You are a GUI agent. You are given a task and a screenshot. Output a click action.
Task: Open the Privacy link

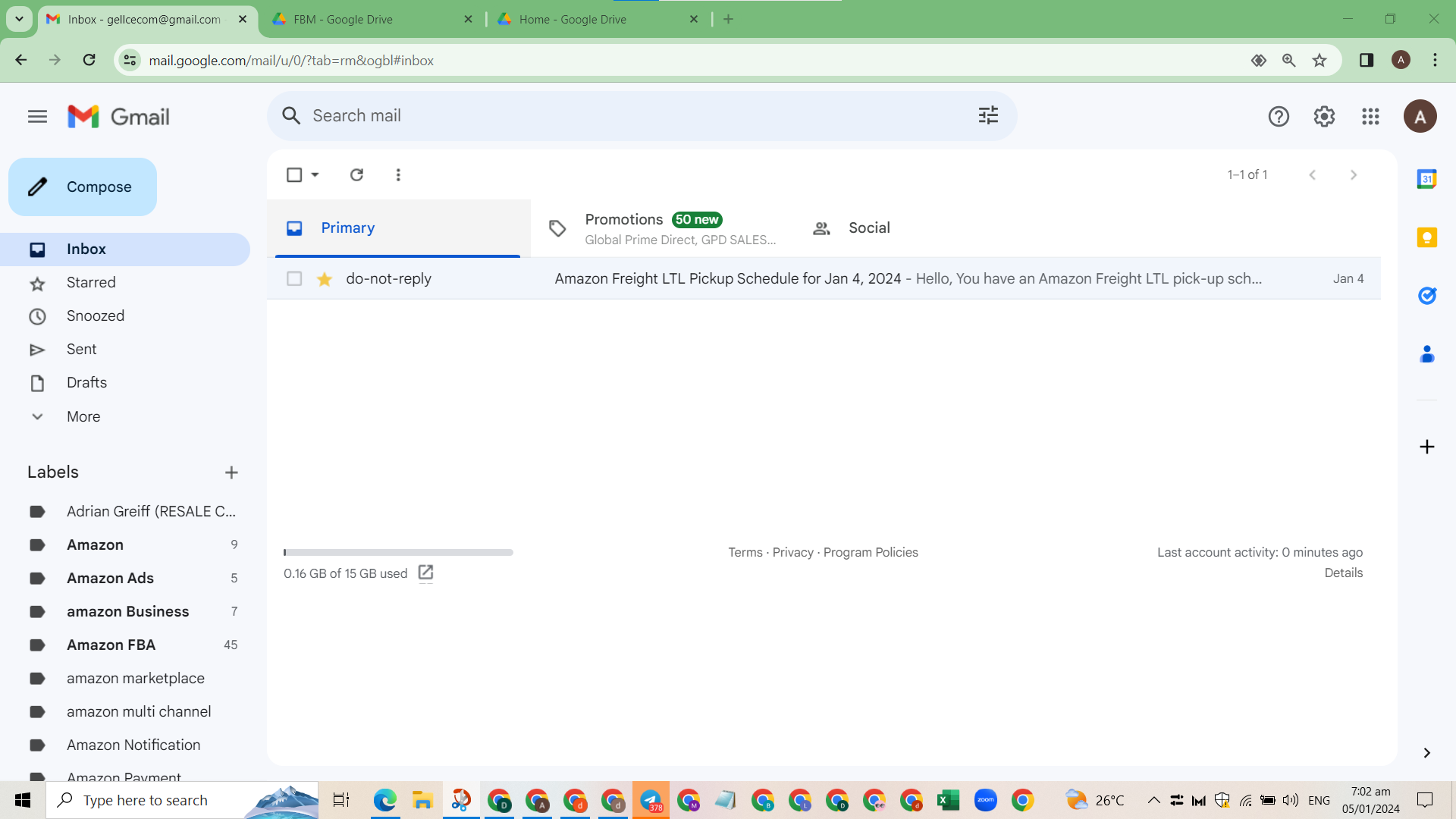click(x=792, y=553)
